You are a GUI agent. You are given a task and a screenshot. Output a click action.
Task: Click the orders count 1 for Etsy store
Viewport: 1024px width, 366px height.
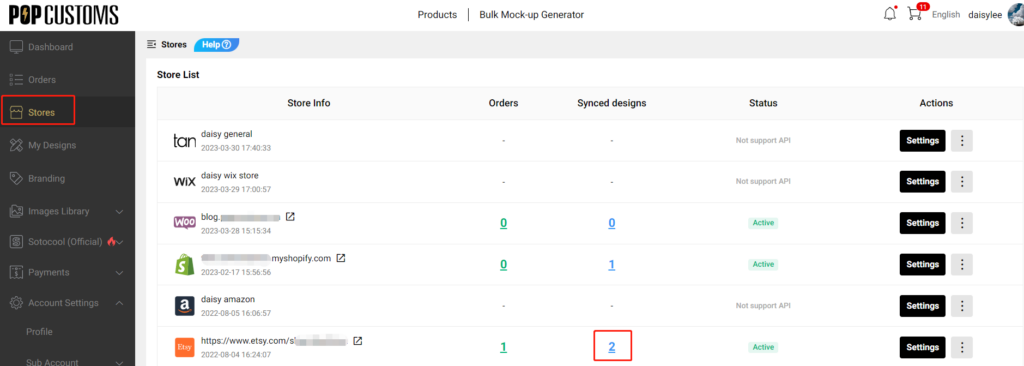point(504,347)
